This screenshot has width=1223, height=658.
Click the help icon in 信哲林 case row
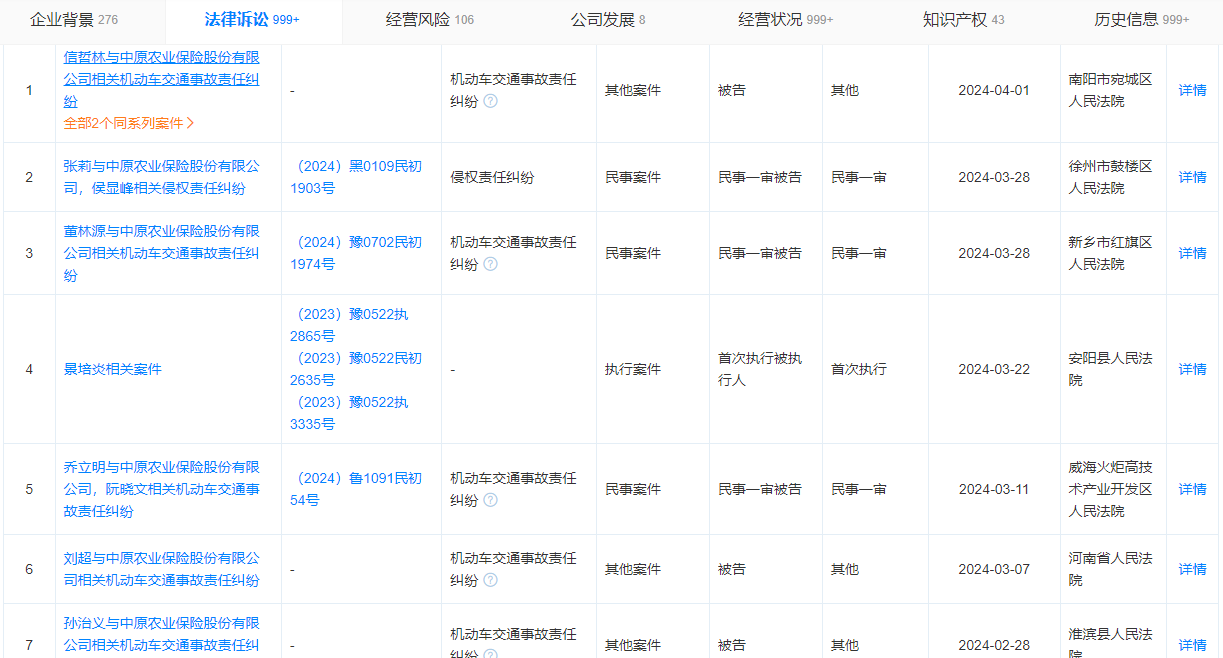(490, 101)
